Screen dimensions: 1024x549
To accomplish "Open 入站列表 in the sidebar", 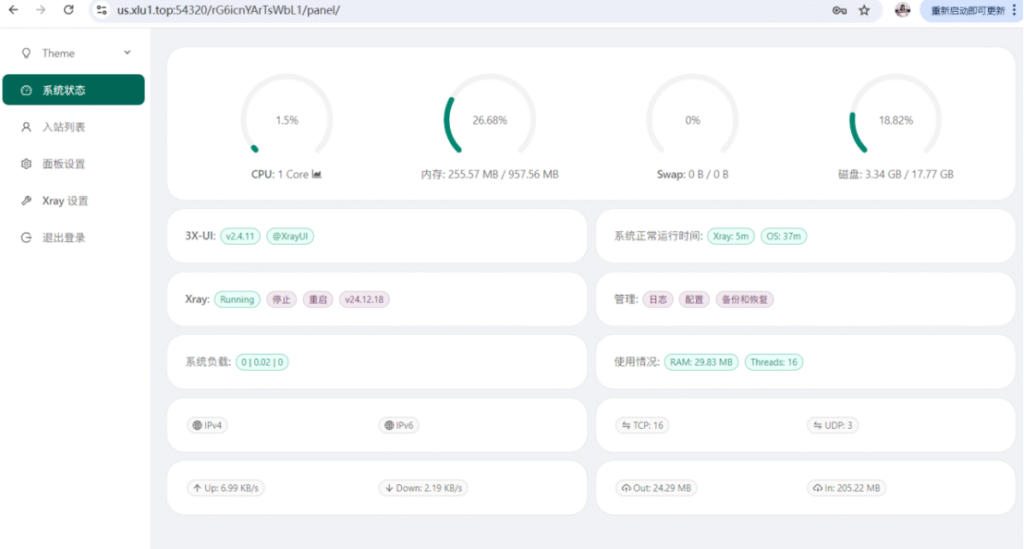I will coord(63,127).
